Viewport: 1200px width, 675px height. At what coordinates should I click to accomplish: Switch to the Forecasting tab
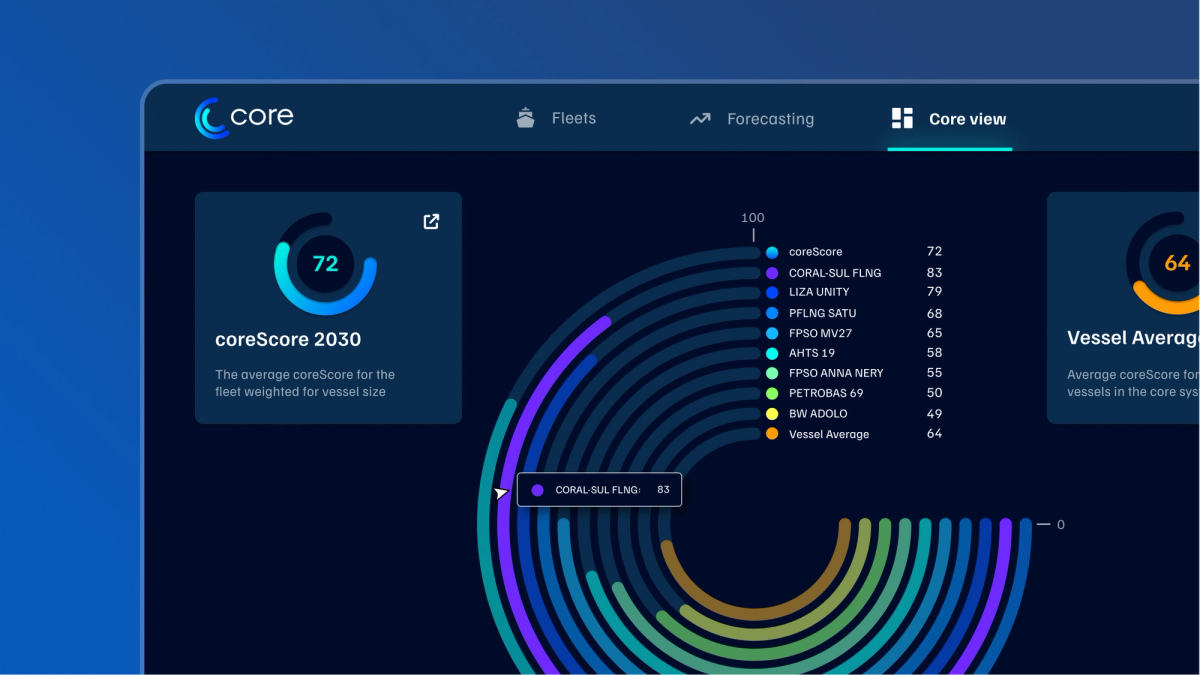(752, 119)
